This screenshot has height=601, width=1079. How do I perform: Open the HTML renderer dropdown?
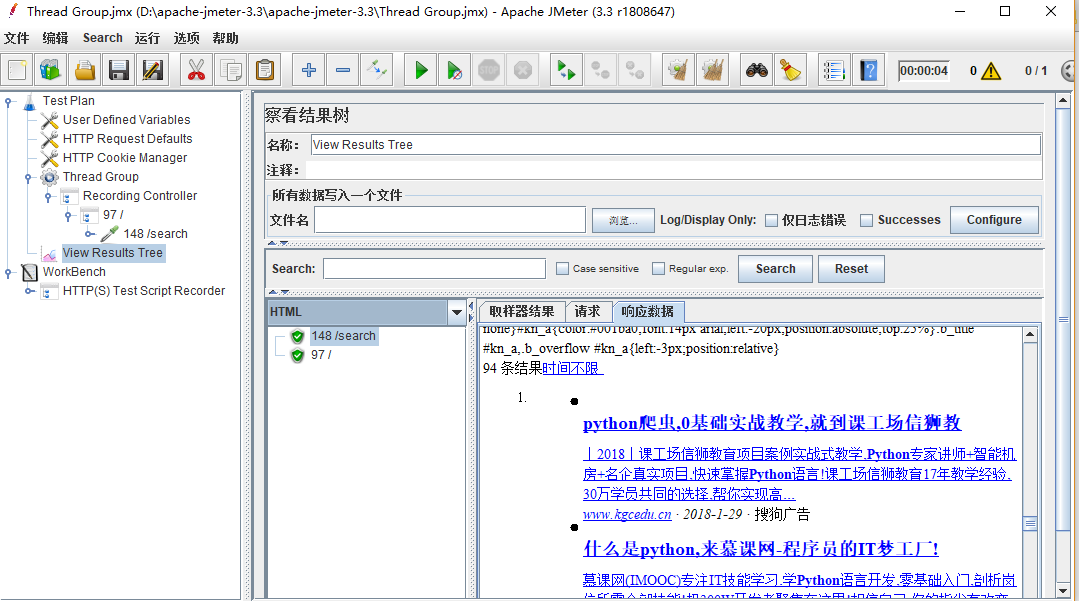coord(456,313)
